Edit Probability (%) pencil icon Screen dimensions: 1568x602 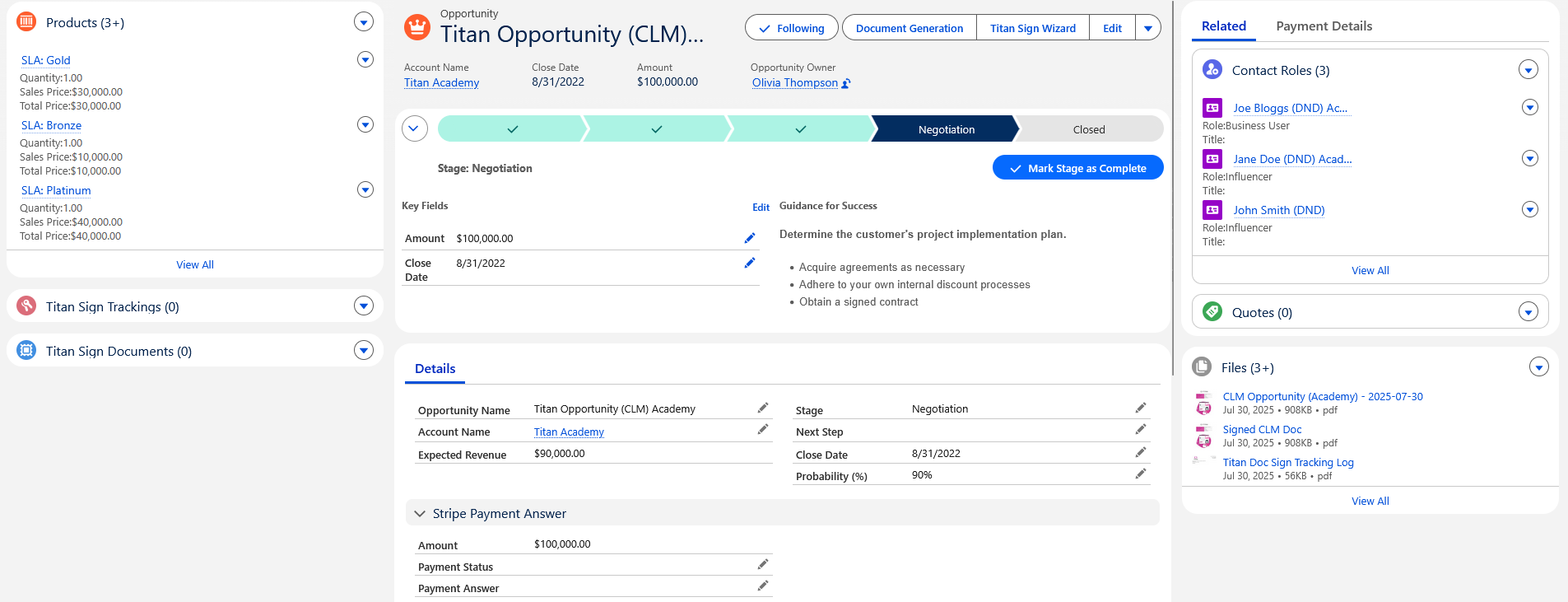click(x=1141, y=474)
